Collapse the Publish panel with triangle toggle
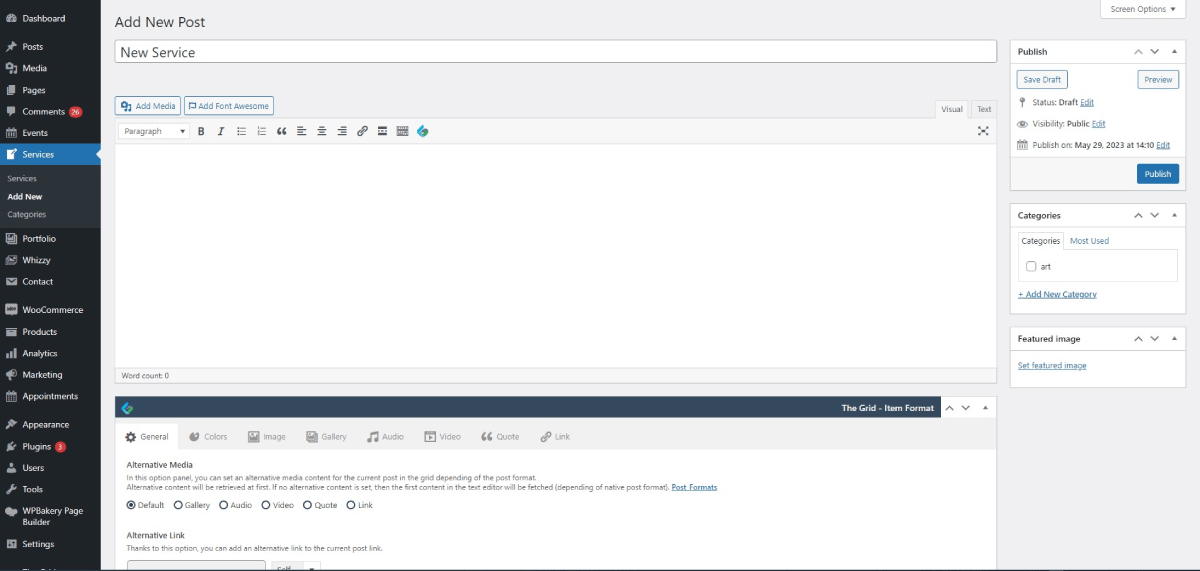 click(1176, 51)
